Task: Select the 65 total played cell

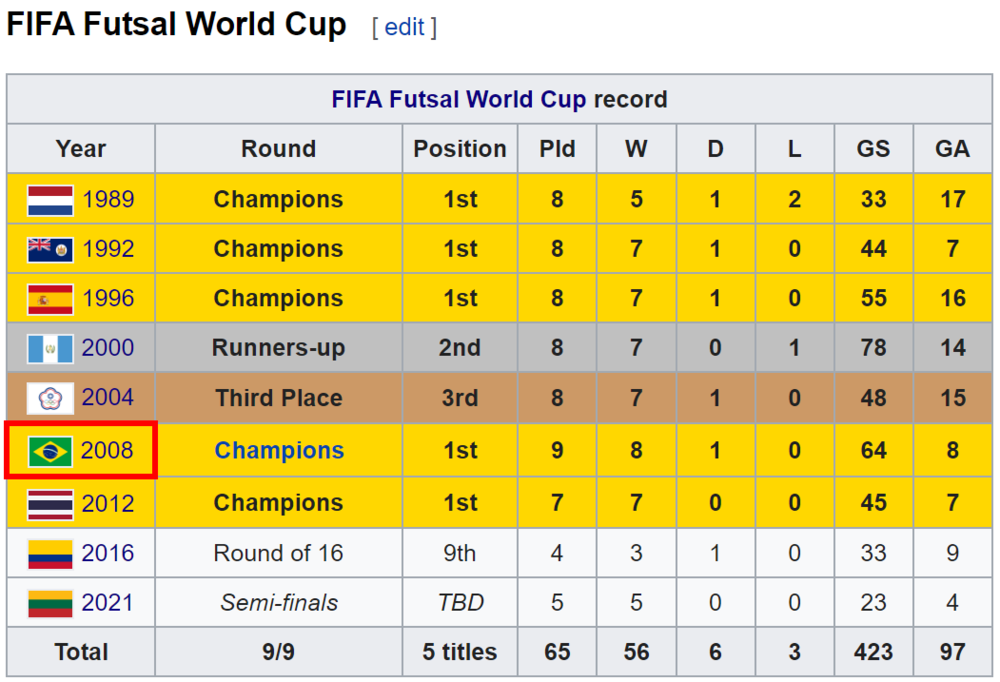Action: (x=557, y=652)
